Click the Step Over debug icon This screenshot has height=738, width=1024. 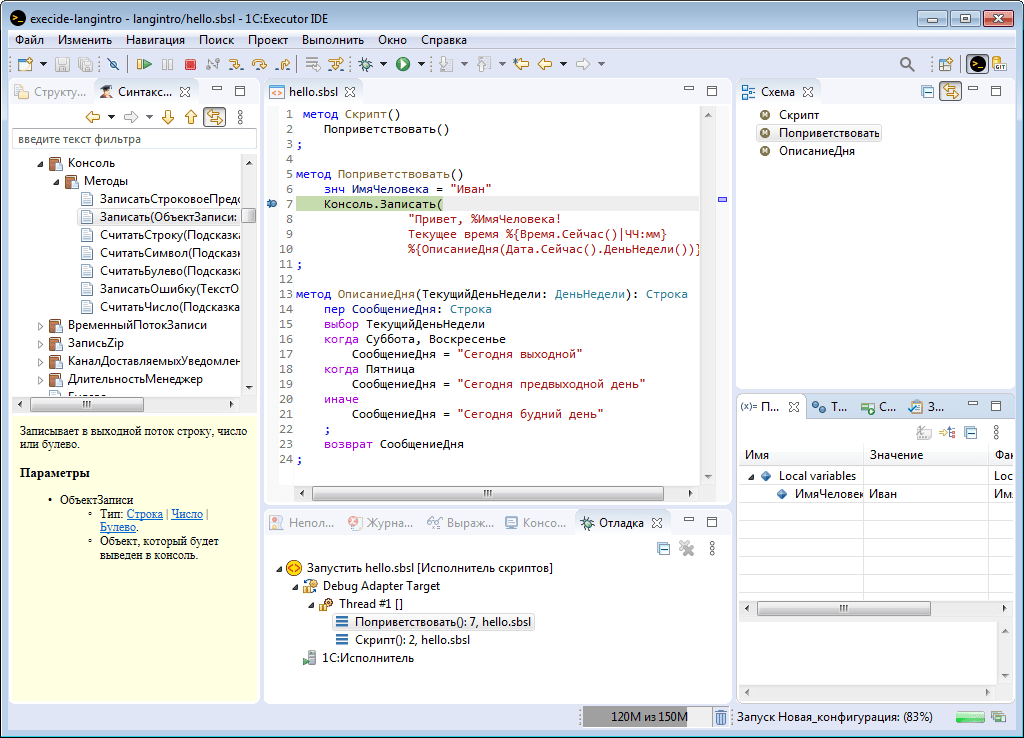click(259, 64)
